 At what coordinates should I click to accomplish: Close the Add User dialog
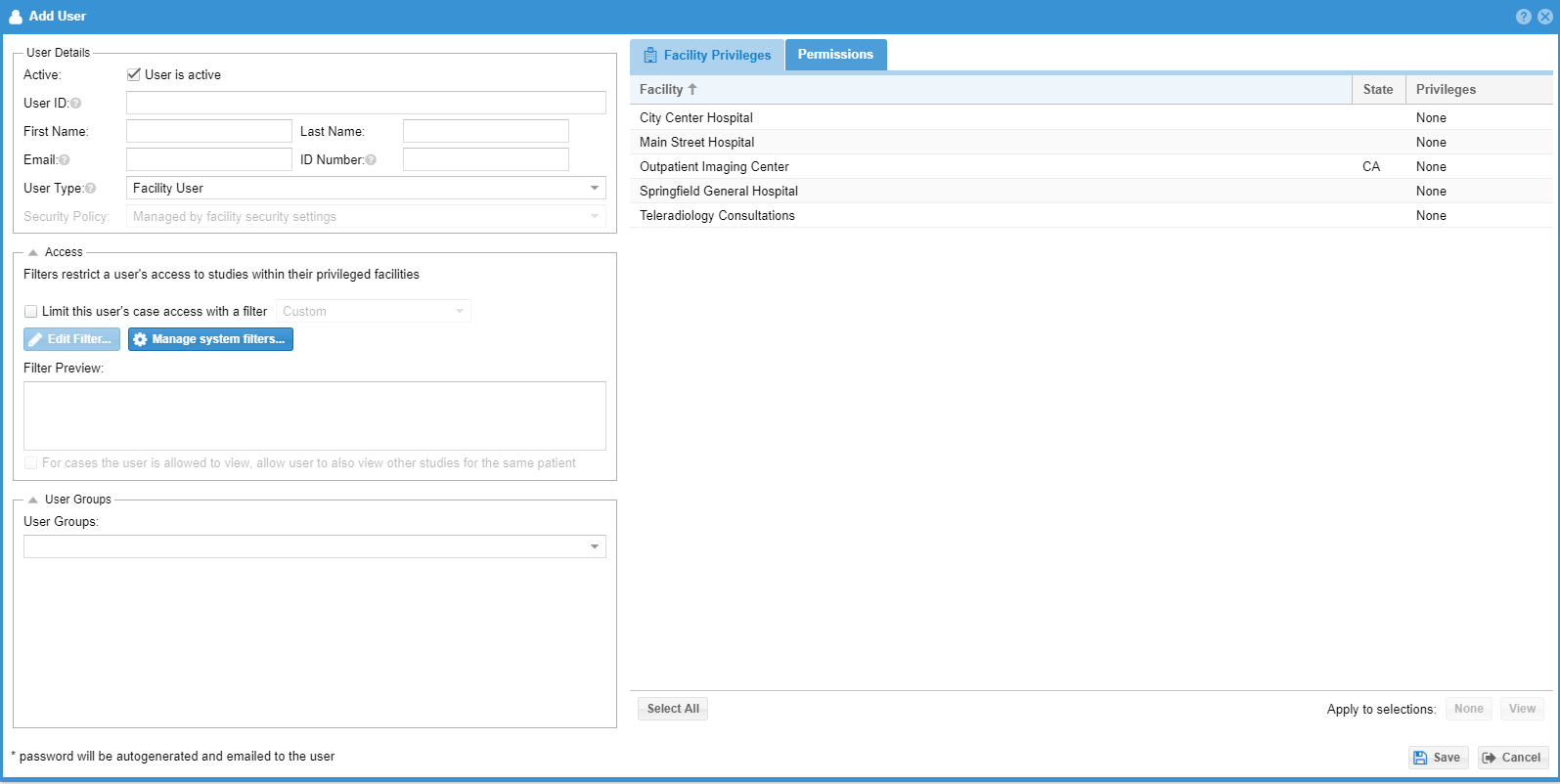(1545, 17)
